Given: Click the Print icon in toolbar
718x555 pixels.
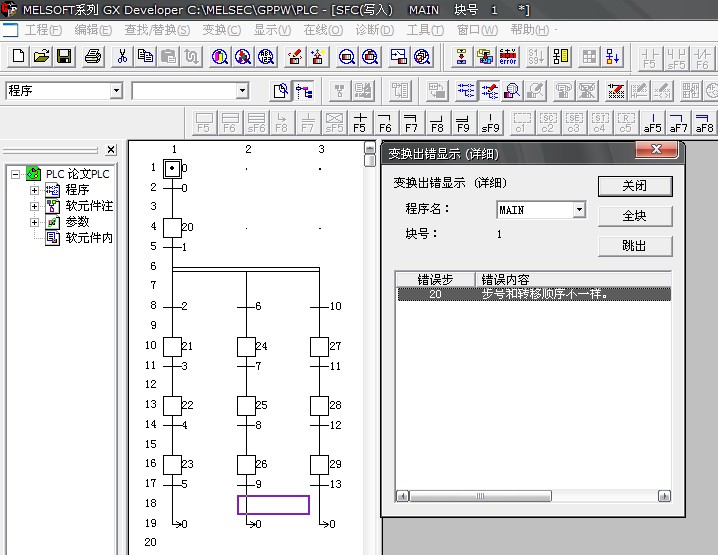Looking at the screenshot, I should (x=93, y=56).
